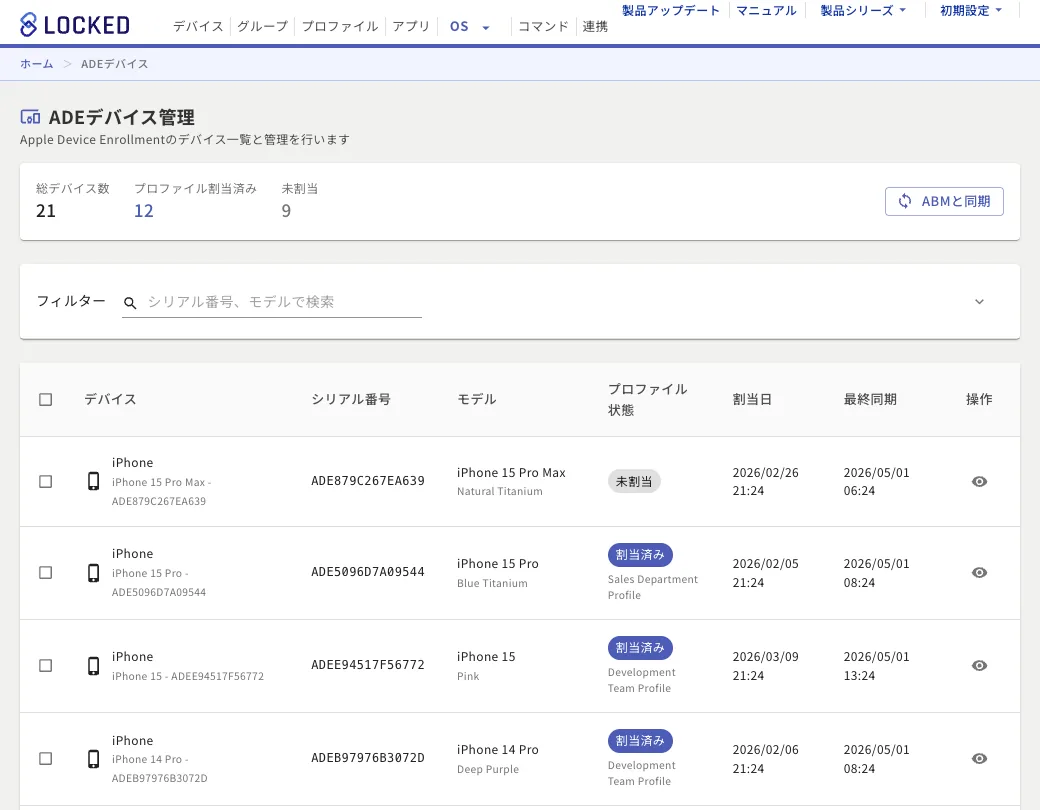Click 割当済み chip for Sales Department Profile
The width and height of the screenshot is (1040, 810).
pos(640,555)
